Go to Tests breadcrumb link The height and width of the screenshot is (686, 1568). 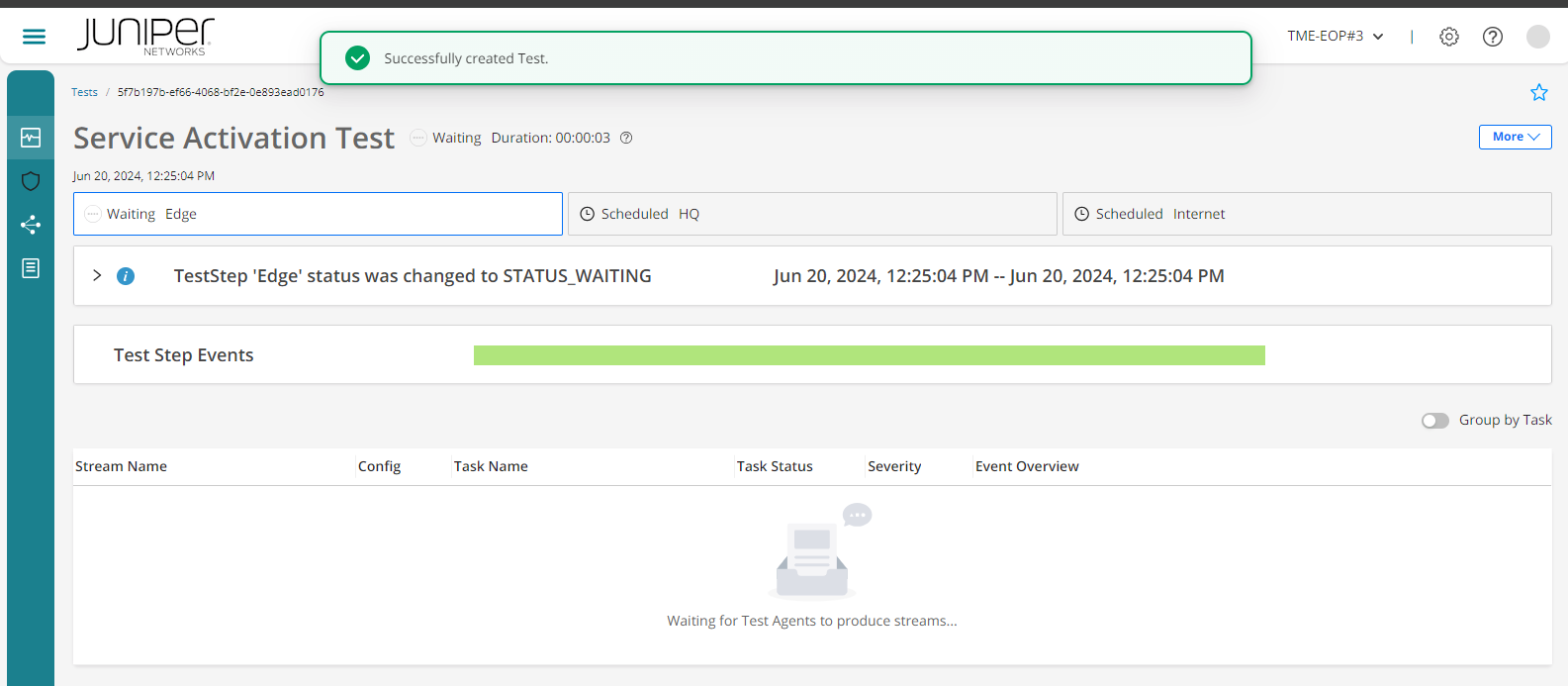(x=84, y=92)
